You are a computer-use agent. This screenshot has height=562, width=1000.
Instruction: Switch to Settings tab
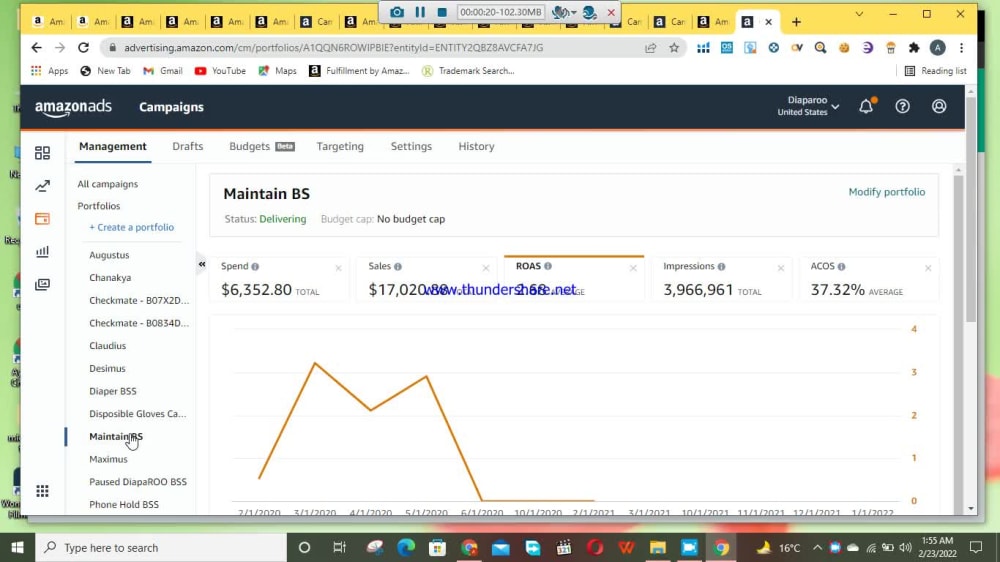411,146
